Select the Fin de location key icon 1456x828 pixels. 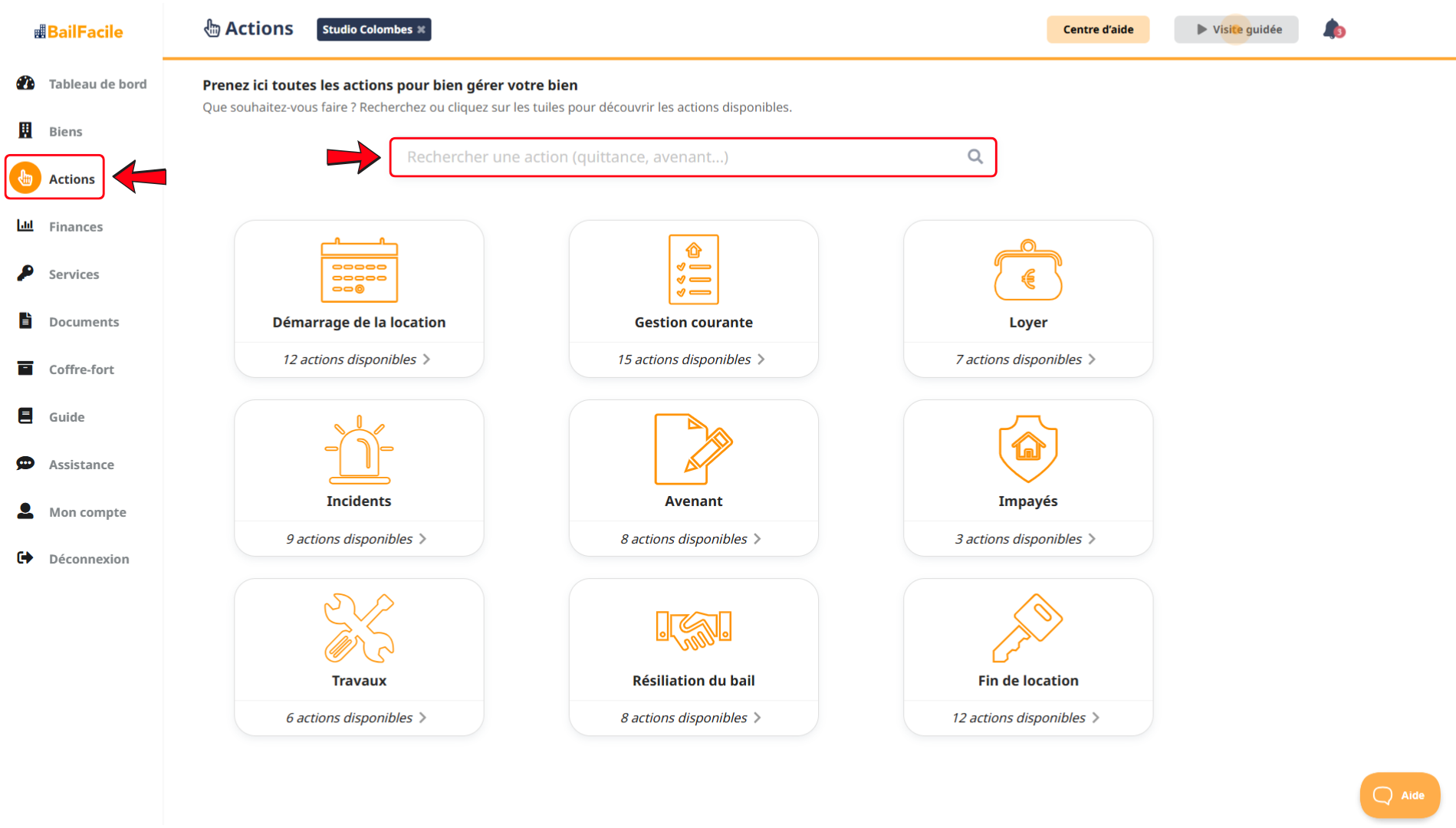pos(1027,628)
